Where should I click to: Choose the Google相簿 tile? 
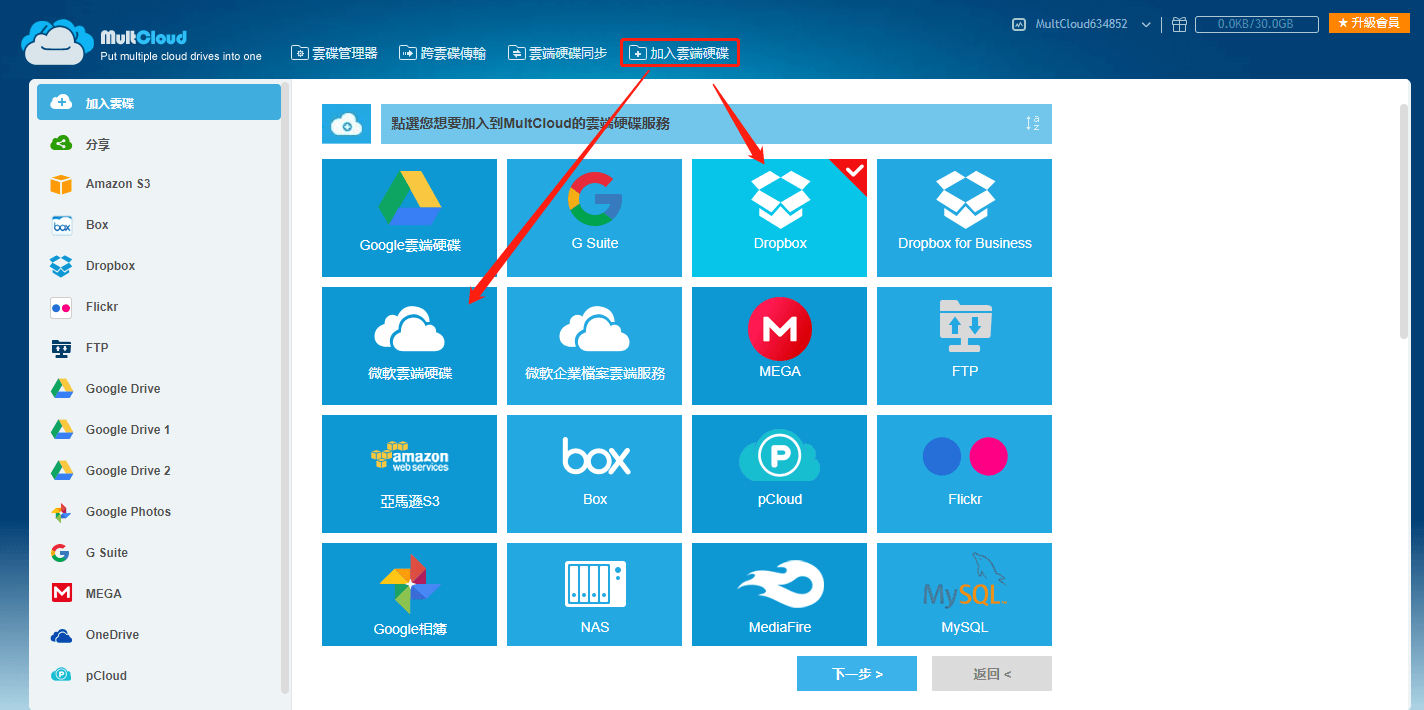[x=409, y=594]
